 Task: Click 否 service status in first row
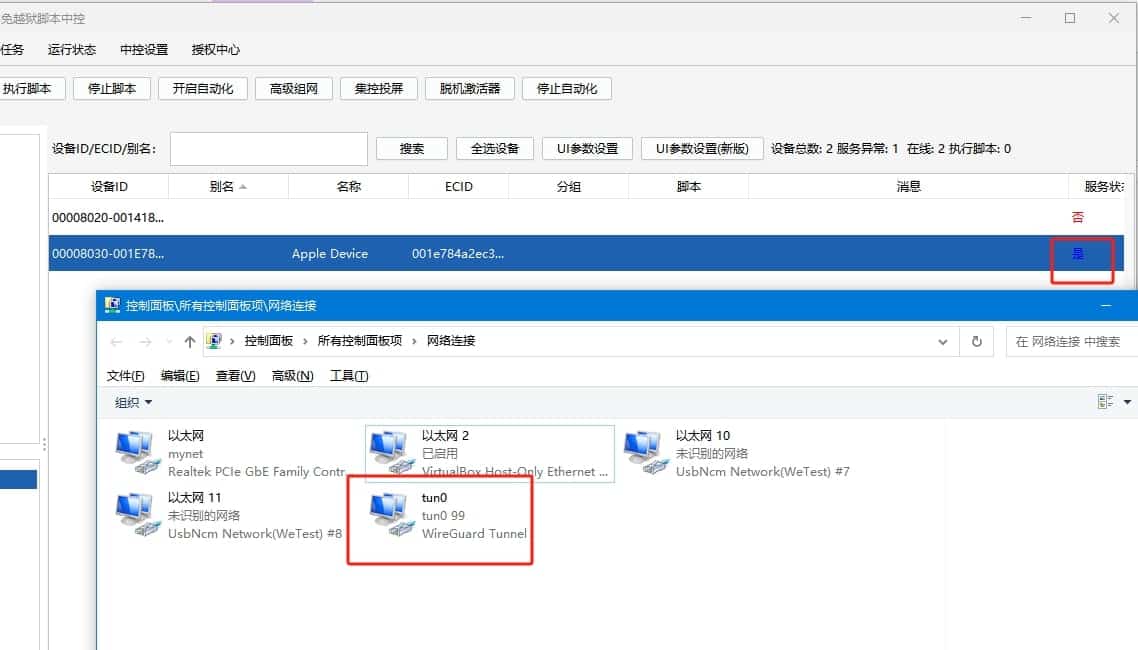click(x=1078, y=217)
